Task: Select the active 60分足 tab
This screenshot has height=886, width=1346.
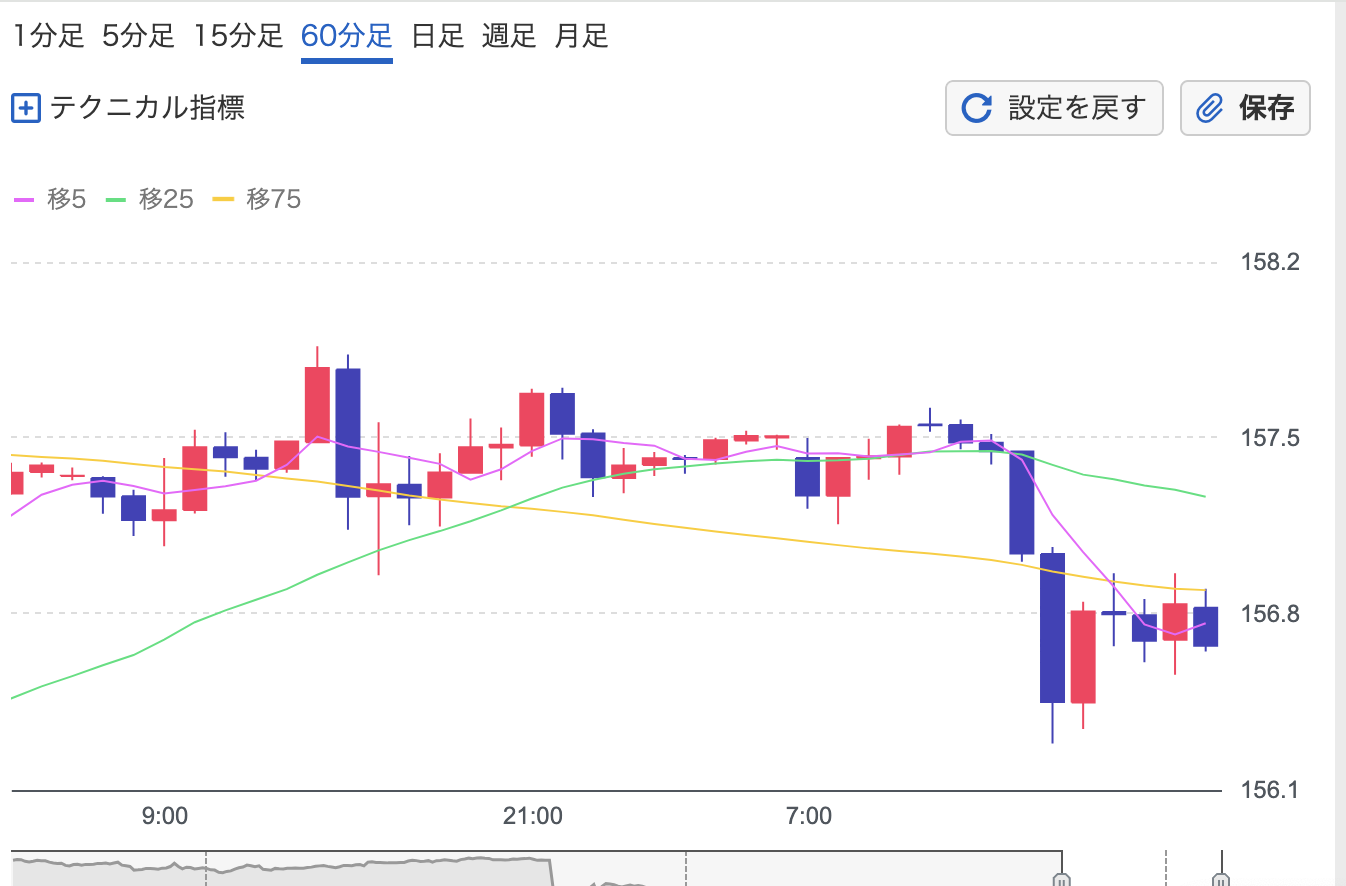Action: tap(347, 37)
